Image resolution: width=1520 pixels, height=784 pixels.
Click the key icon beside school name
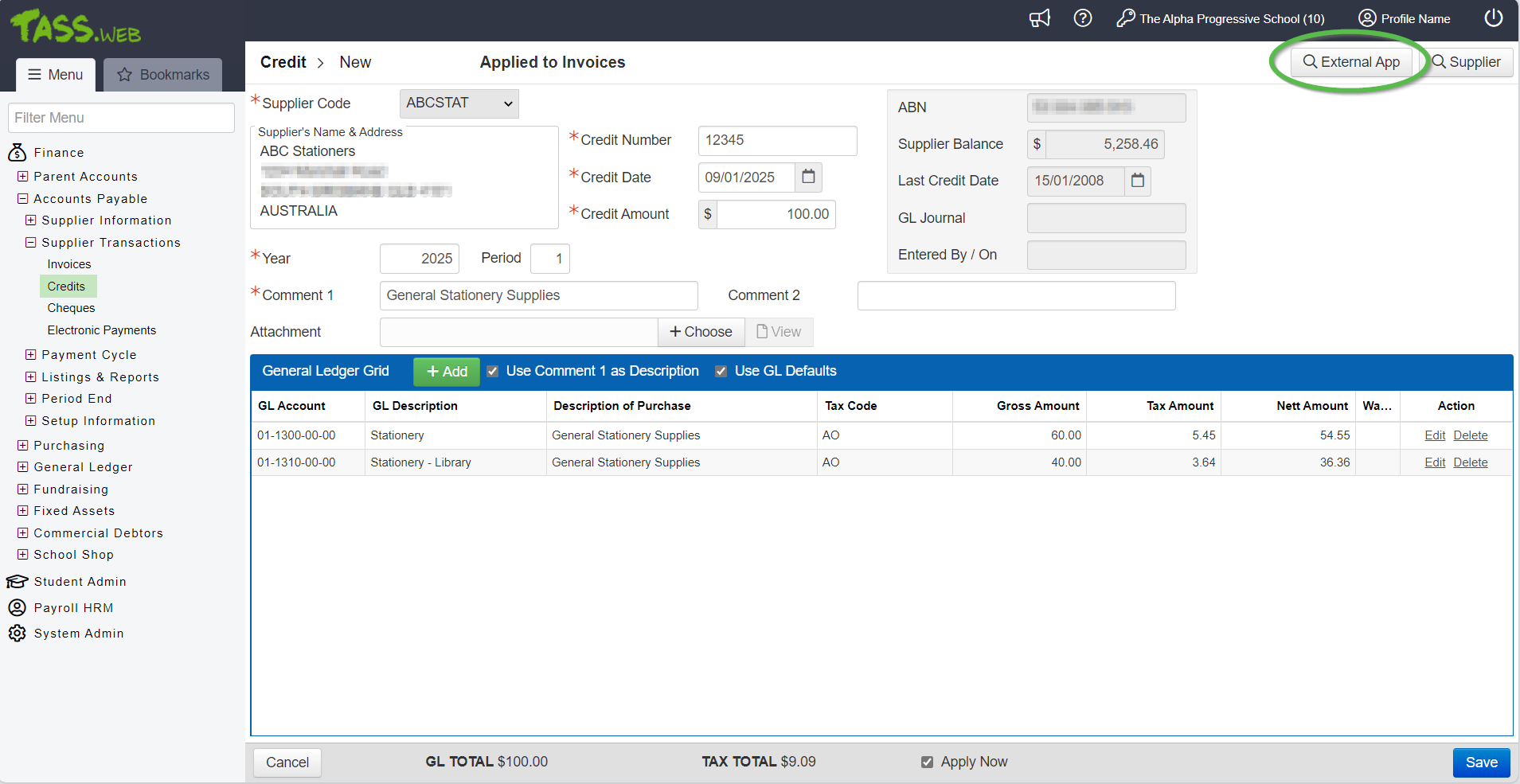[1125, 18]
